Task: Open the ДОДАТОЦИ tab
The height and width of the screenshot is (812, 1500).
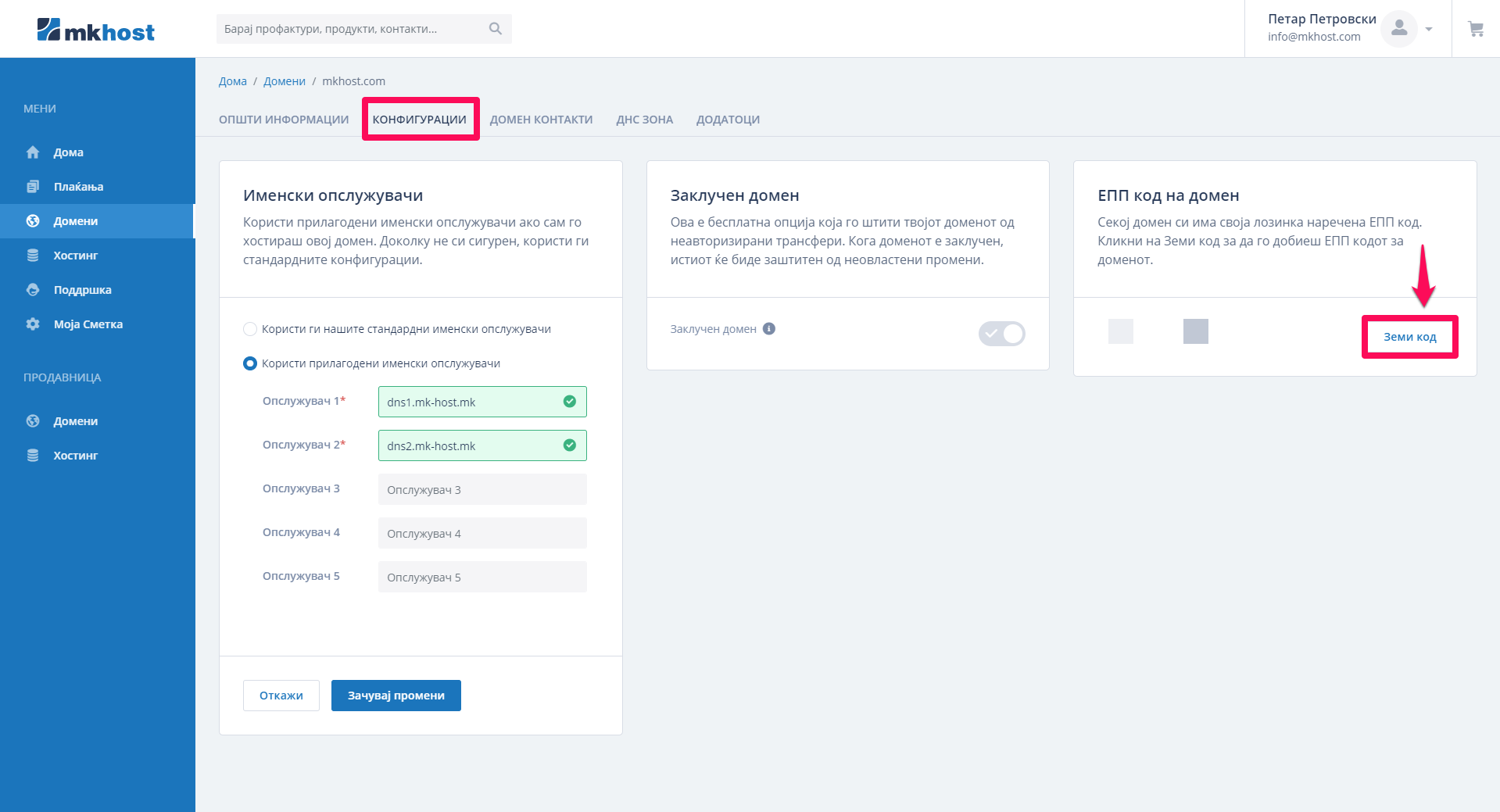Action: click(x=729, y=120)
